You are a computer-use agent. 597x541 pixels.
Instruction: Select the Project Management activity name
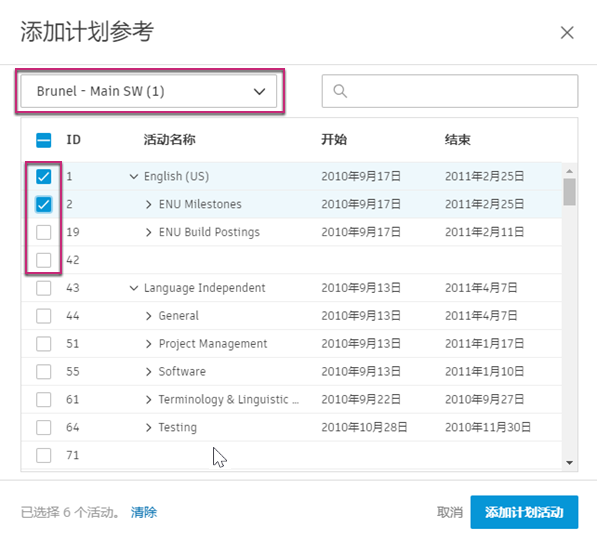click(213, 344)
